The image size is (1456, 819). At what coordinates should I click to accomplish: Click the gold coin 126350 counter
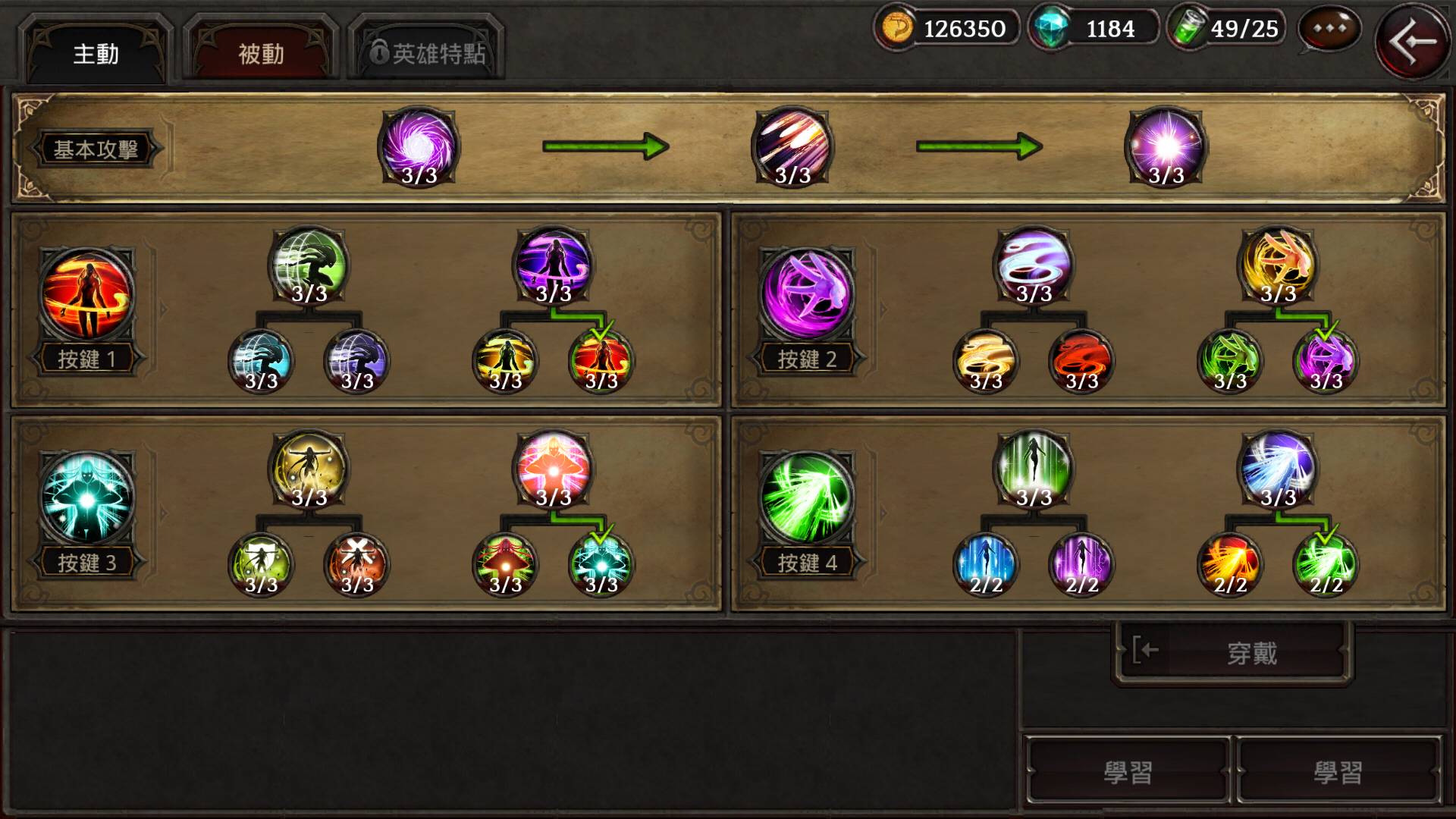pyautogui.click(x=947, y=29)
